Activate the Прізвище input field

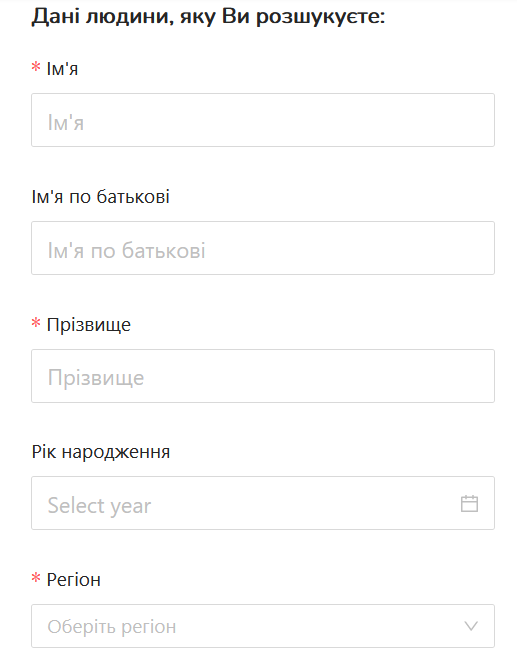pyautogui.click(x=263, y=376)
